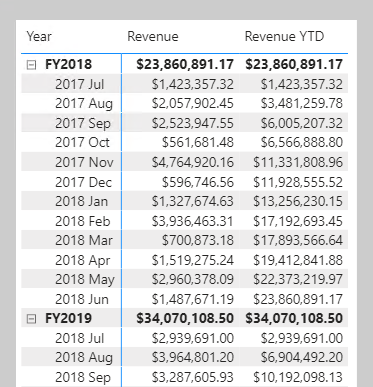
Task: Click the 2017 Dec YTD value $11,928,555.52
Action: [x=298, y=182]
